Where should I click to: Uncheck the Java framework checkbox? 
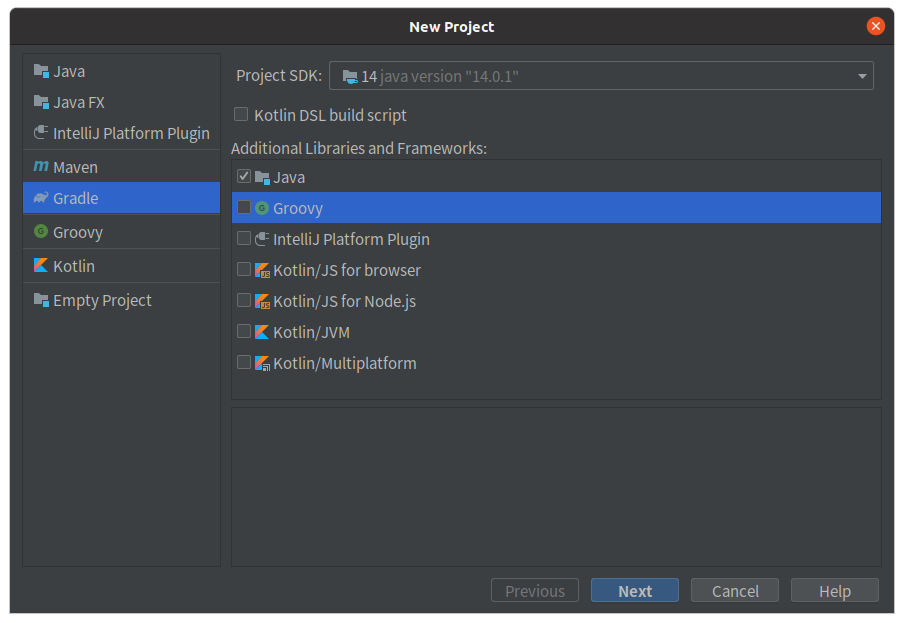pos(244,176)
